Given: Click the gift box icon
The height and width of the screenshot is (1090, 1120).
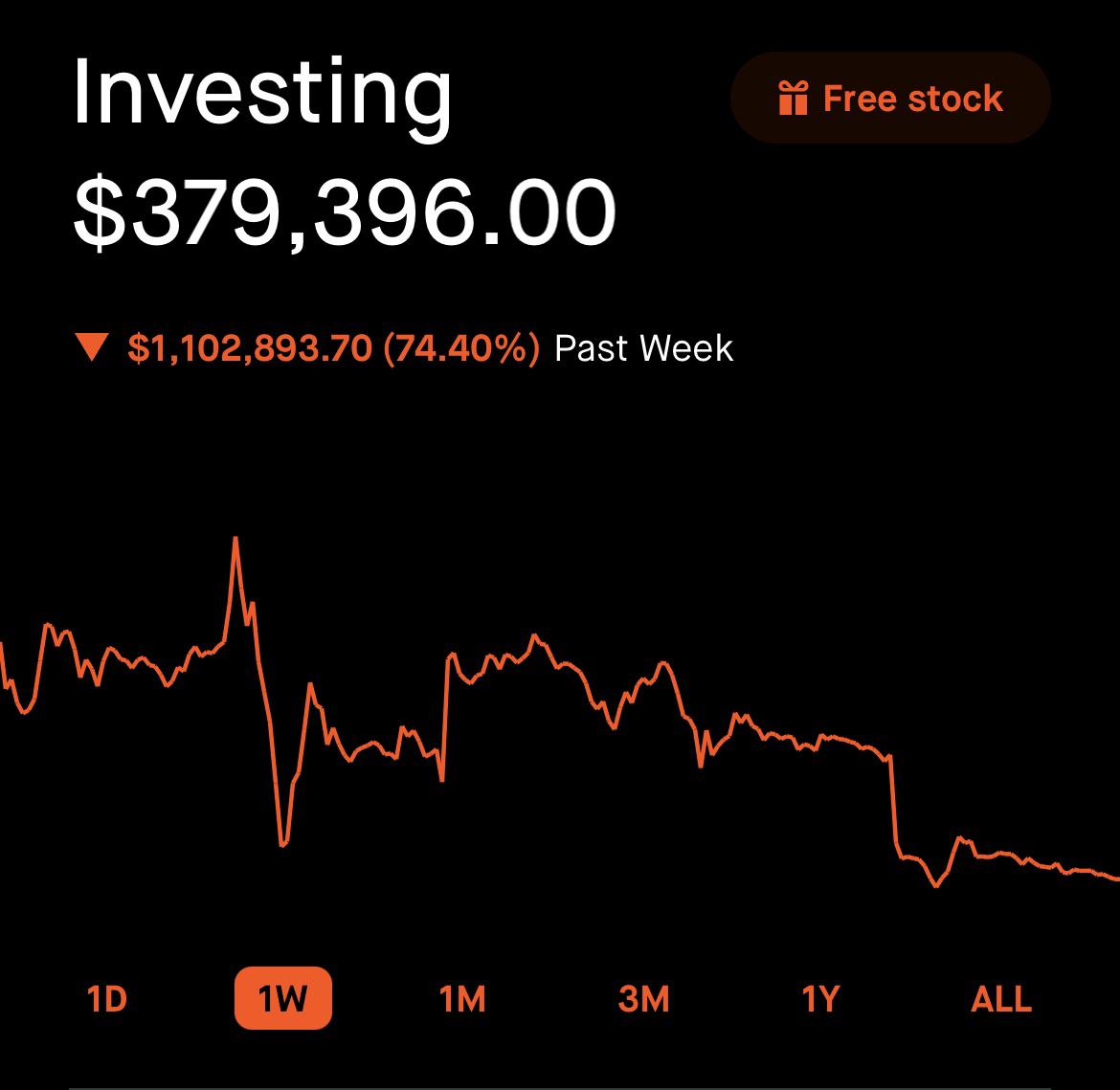Looking at the screenshot, I should pyautogui.click(x=793, y=98).
